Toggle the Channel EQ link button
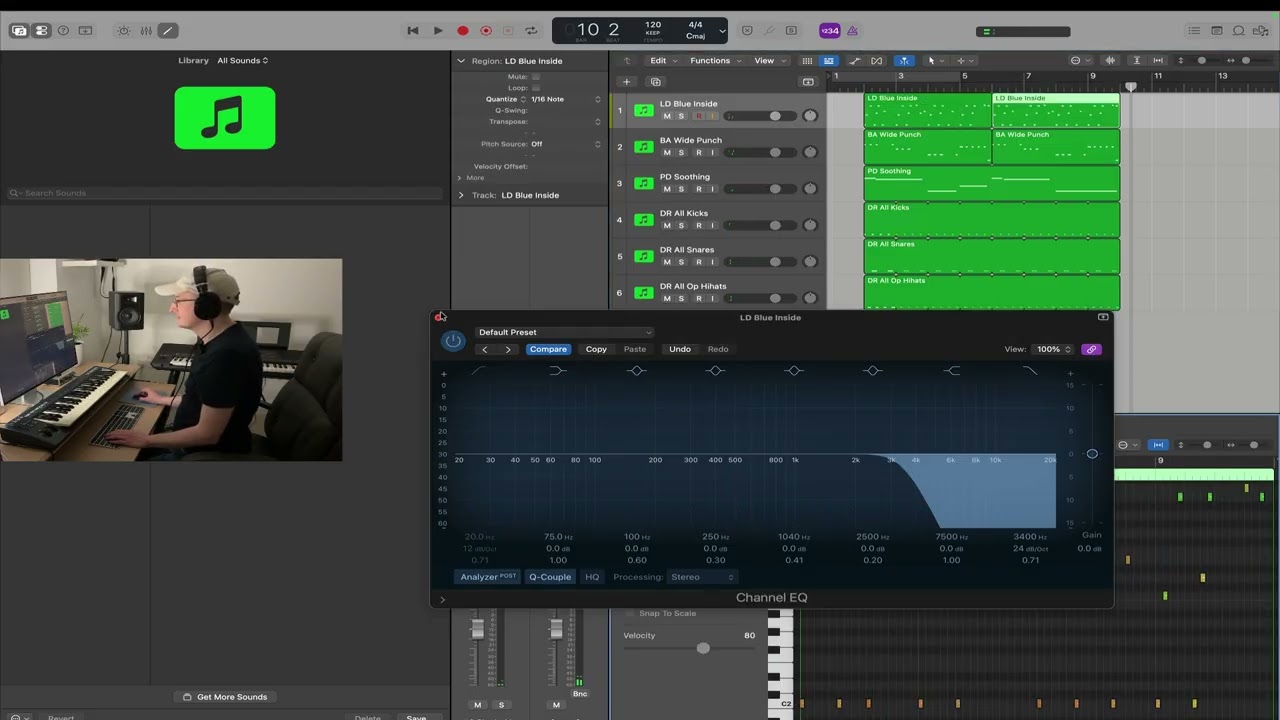This screenshot has height=720, width=1280. pyautogui.click(x=1091, y=349)
